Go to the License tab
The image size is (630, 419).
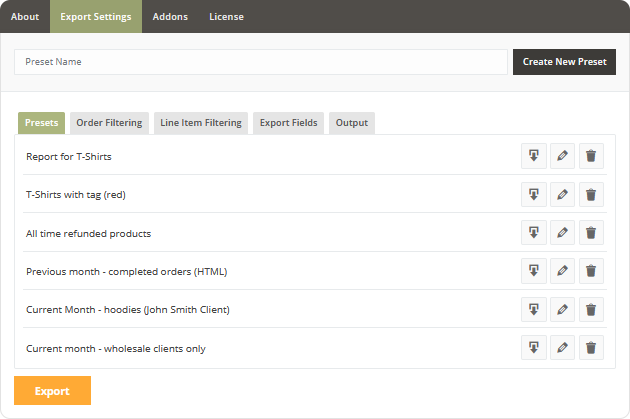point(226,17)
